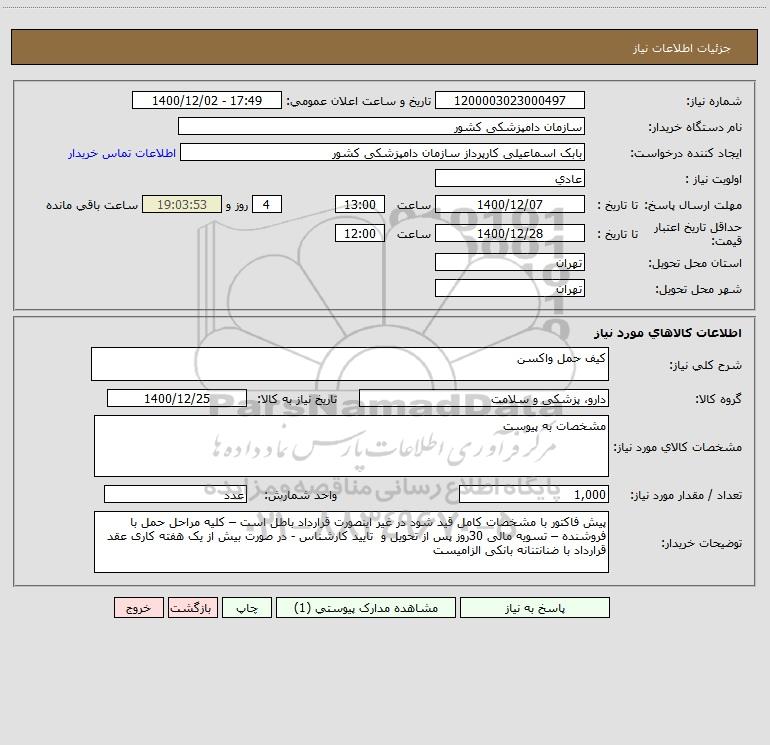Click the خروج exit button
The height and width of the screenshot is (745, 770).
pos(138,607)
